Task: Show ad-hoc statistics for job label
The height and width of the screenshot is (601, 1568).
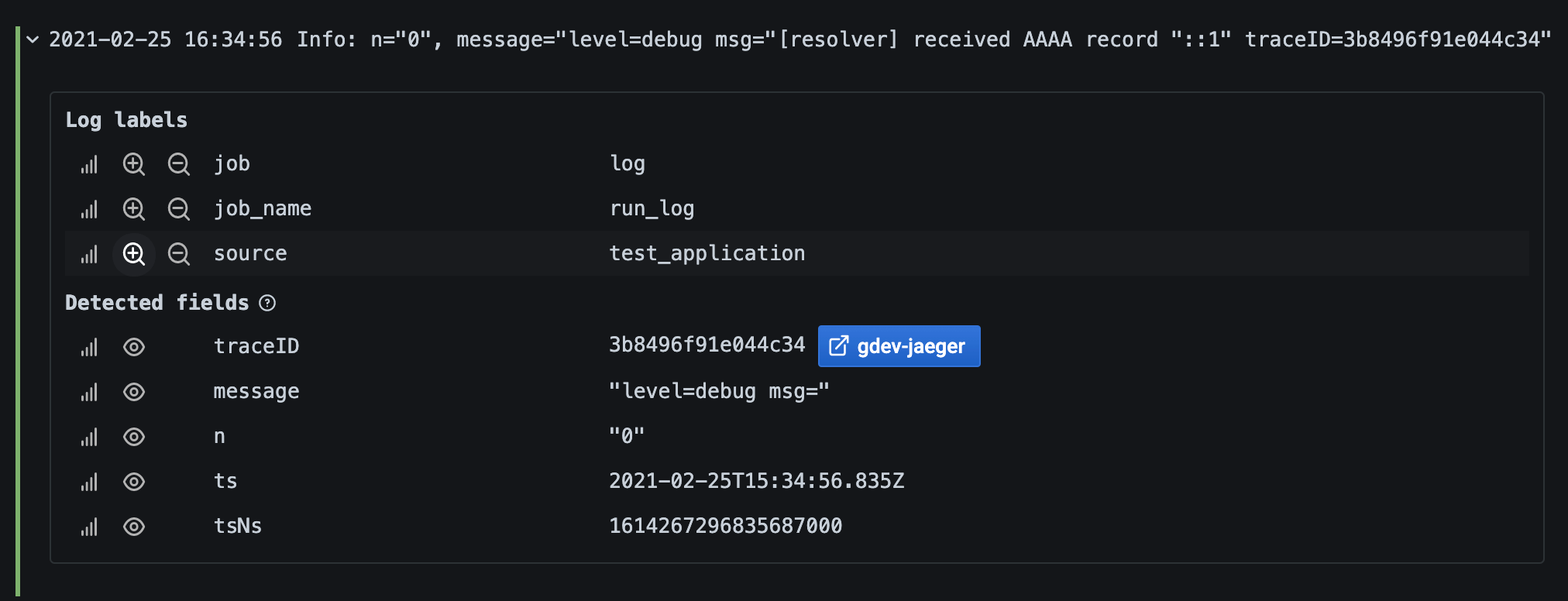Action: pos(89,164)
